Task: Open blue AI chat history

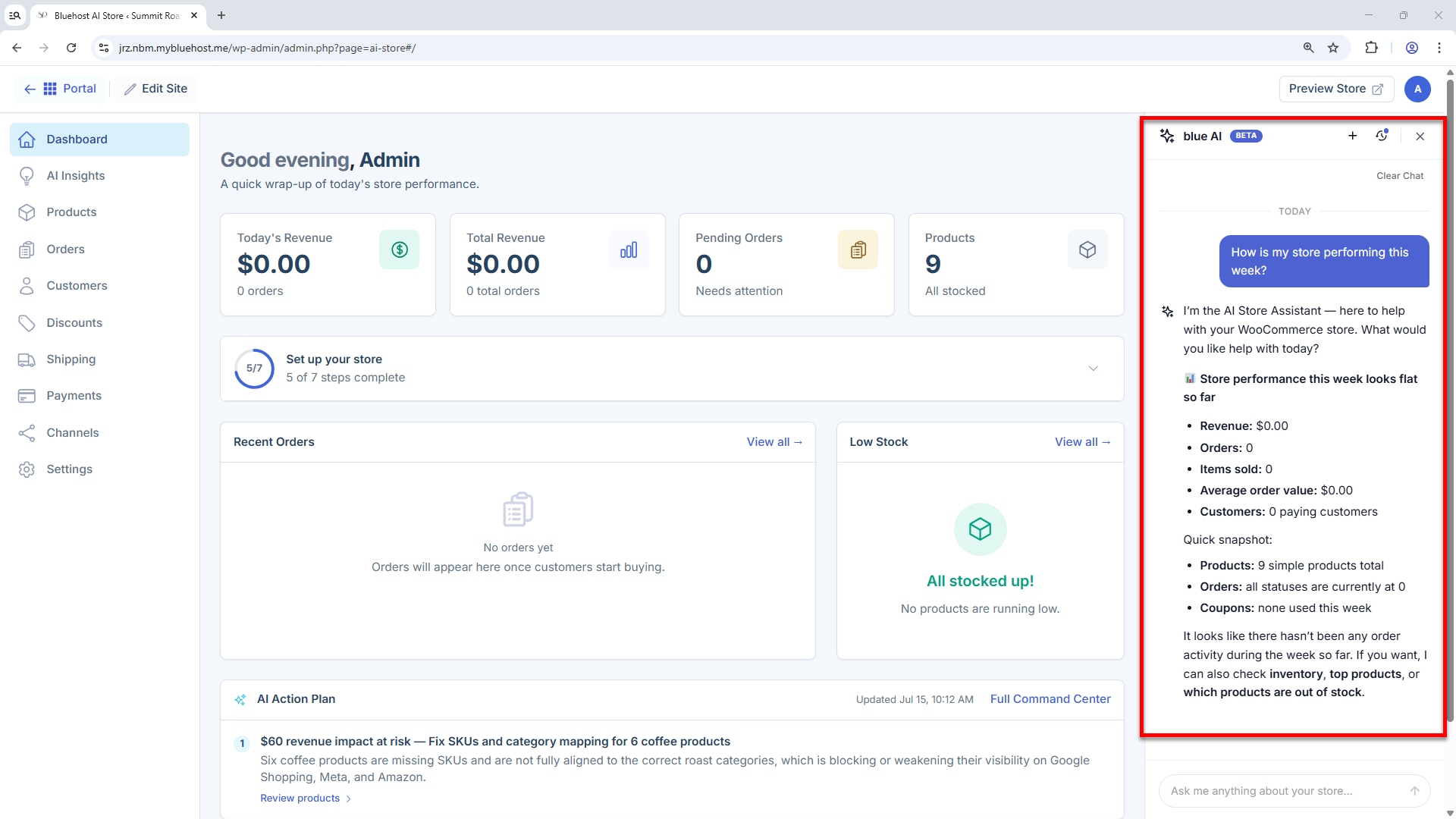Action: tap(1382, 136)
